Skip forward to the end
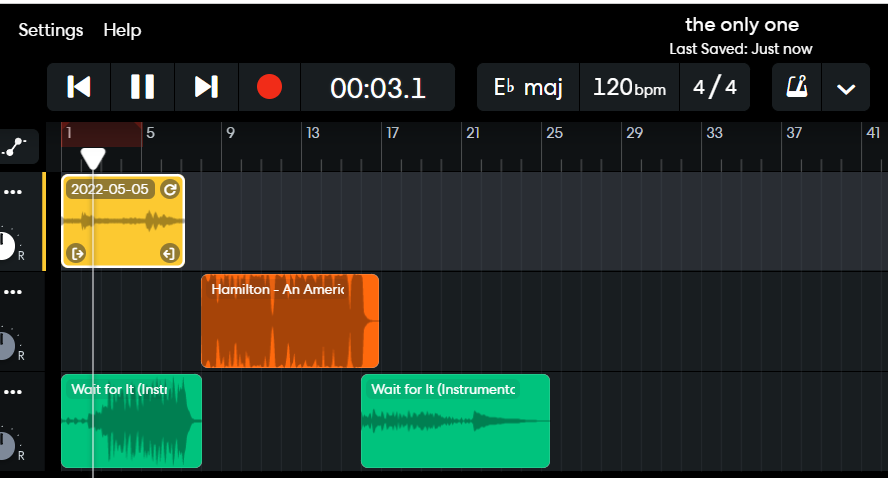This screenshot has width=888, height=478. pyautogui.click(x=206, y=87)
